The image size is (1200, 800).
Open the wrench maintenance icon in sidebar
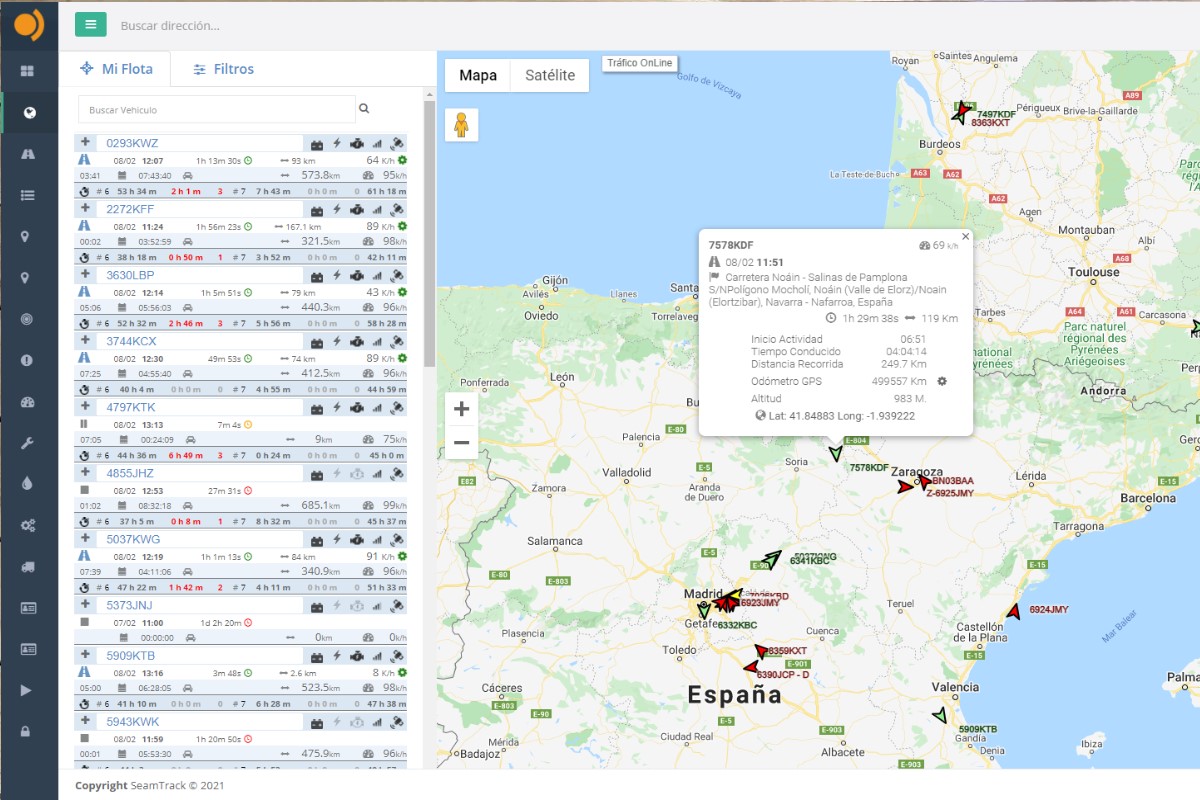(28, 443)
